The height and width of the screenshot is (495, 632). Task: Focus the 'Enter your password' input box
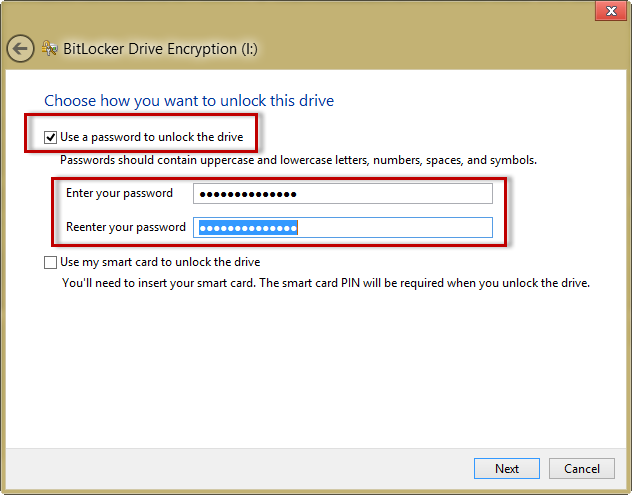point(342,194)
